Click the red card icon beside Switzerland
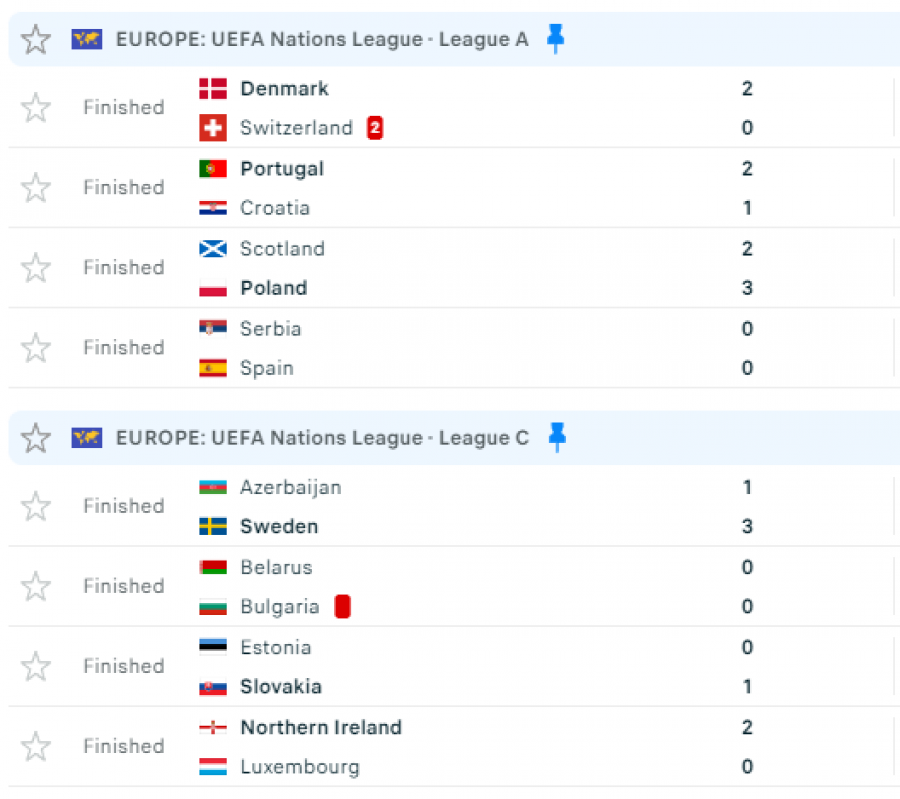The height and width of the screenshot is (799, 900). pyautogui.click(x=375, y=128)
